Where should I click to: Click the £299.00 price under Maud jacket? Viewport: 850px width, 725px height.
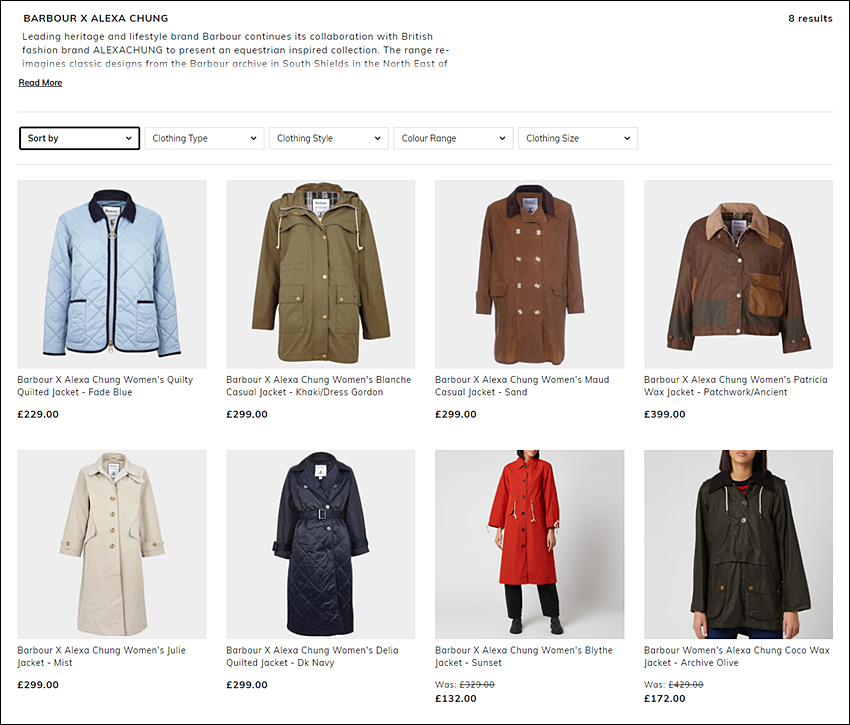[x=456, y=414]
